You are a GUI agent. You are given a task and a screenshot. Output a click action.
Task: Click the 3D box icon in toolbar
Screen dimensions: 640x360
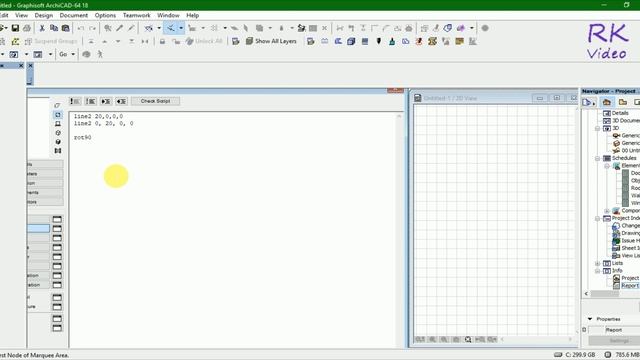click(x=351, y=41)
